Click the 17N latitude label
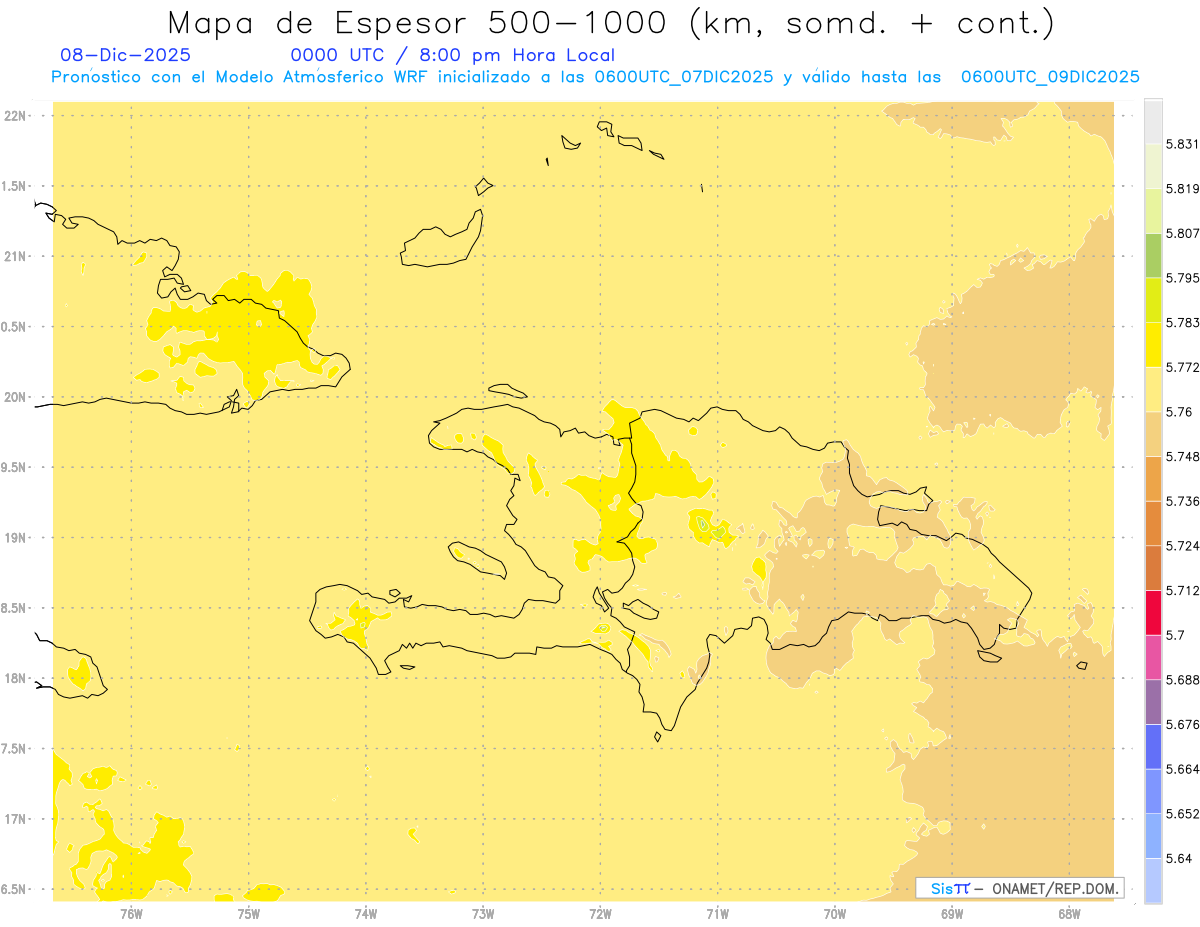The height and width of the screenshot is (927, 1200). (x=14, y=819)
